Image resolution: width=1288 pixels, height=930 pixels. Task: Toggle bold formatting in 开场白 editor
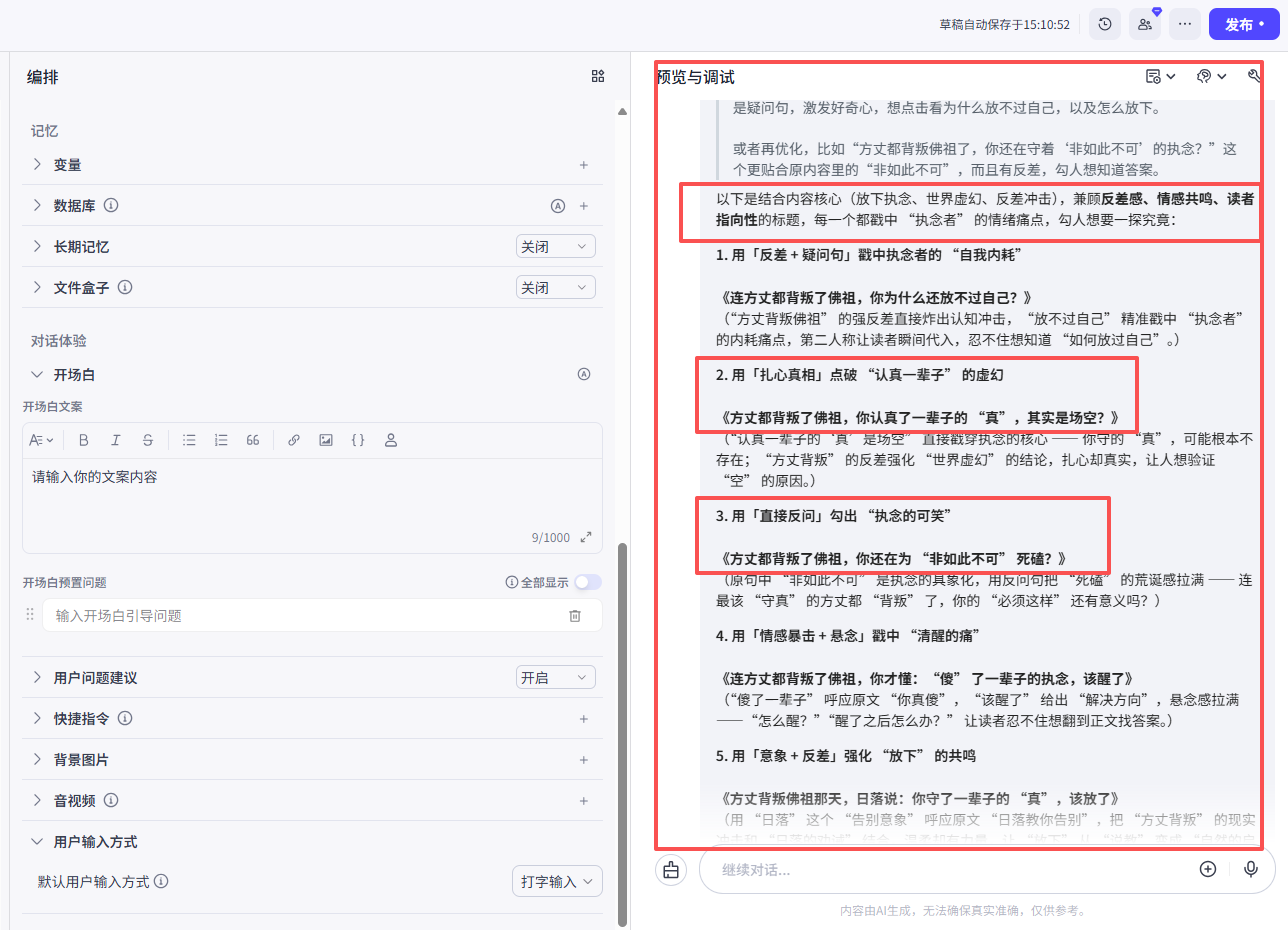pos(84,440)
